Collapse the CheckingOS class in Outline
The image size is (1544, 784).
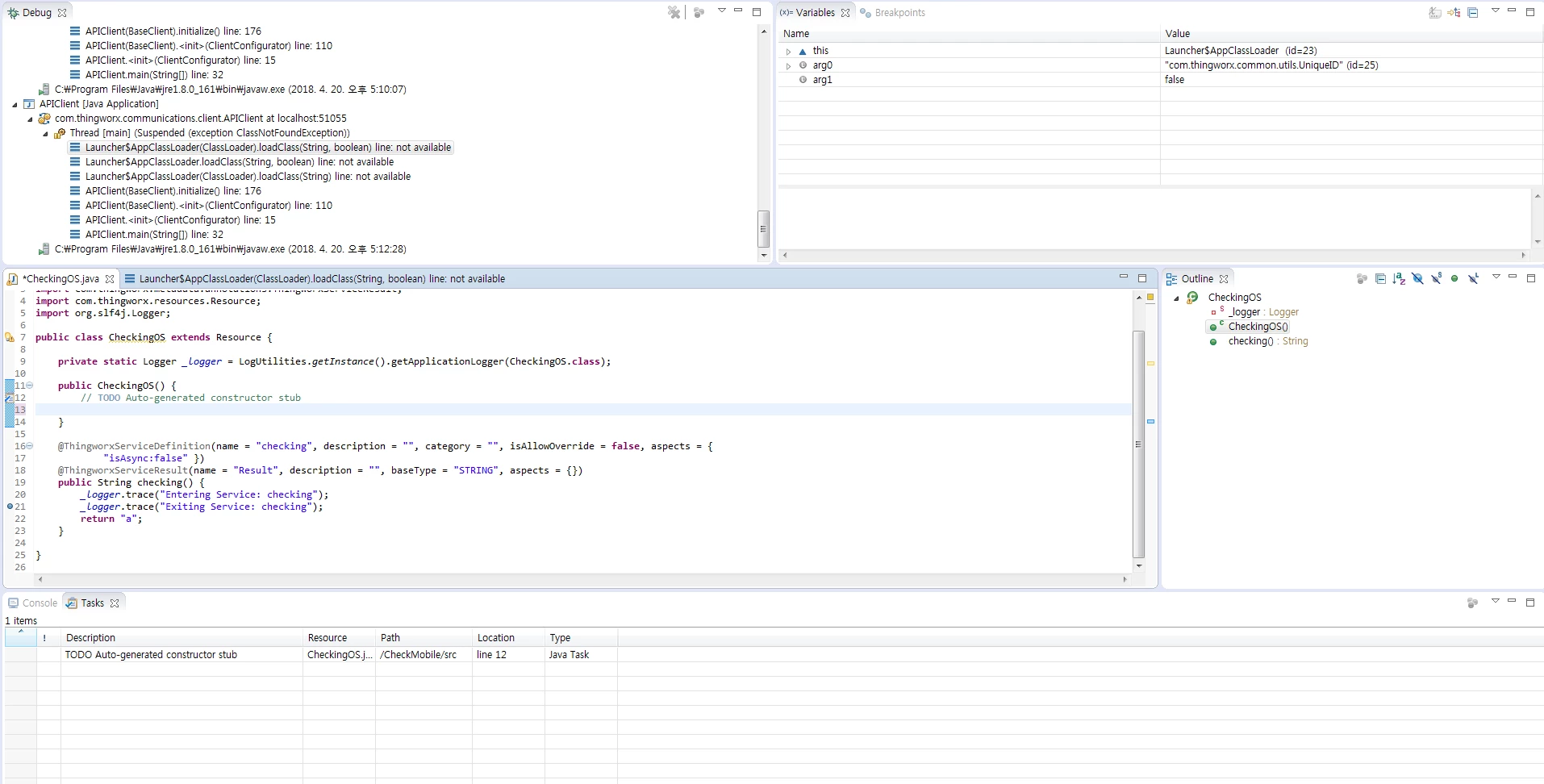(x=1176, y=298)
